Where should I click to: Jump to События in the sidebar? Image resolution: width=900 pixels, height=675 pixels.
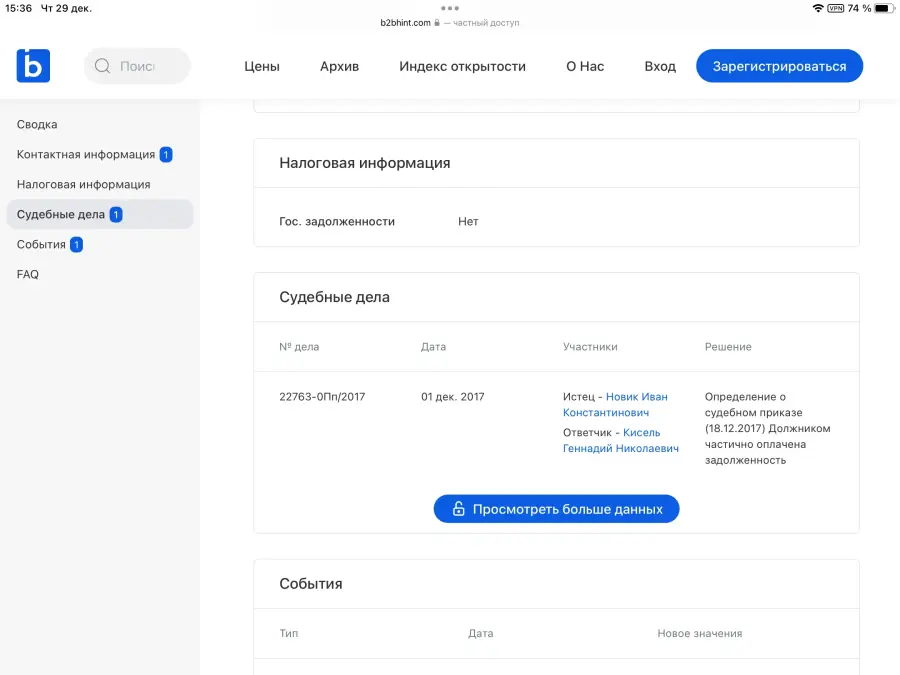(50, 245)
